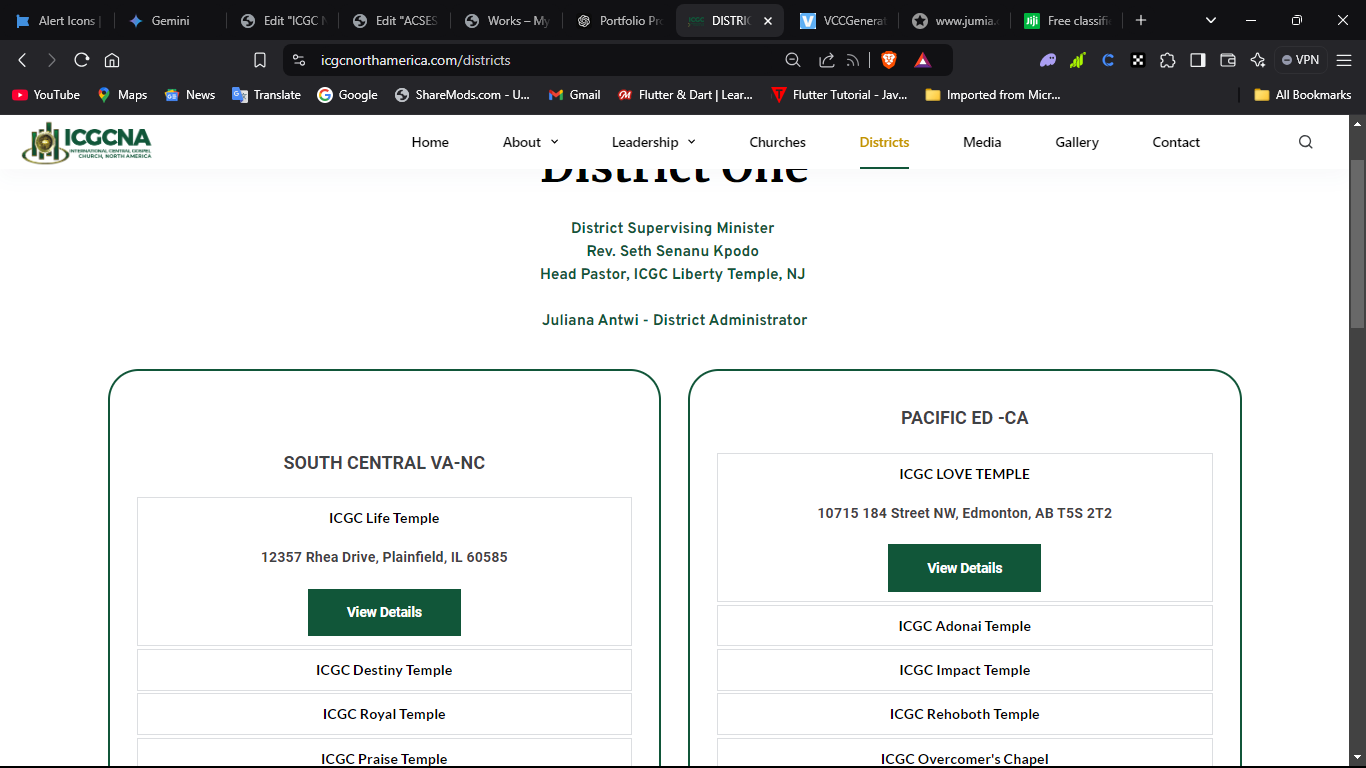Expand the About dropdown menu
The image size is (1366, 768).
(x=530, y=142)
